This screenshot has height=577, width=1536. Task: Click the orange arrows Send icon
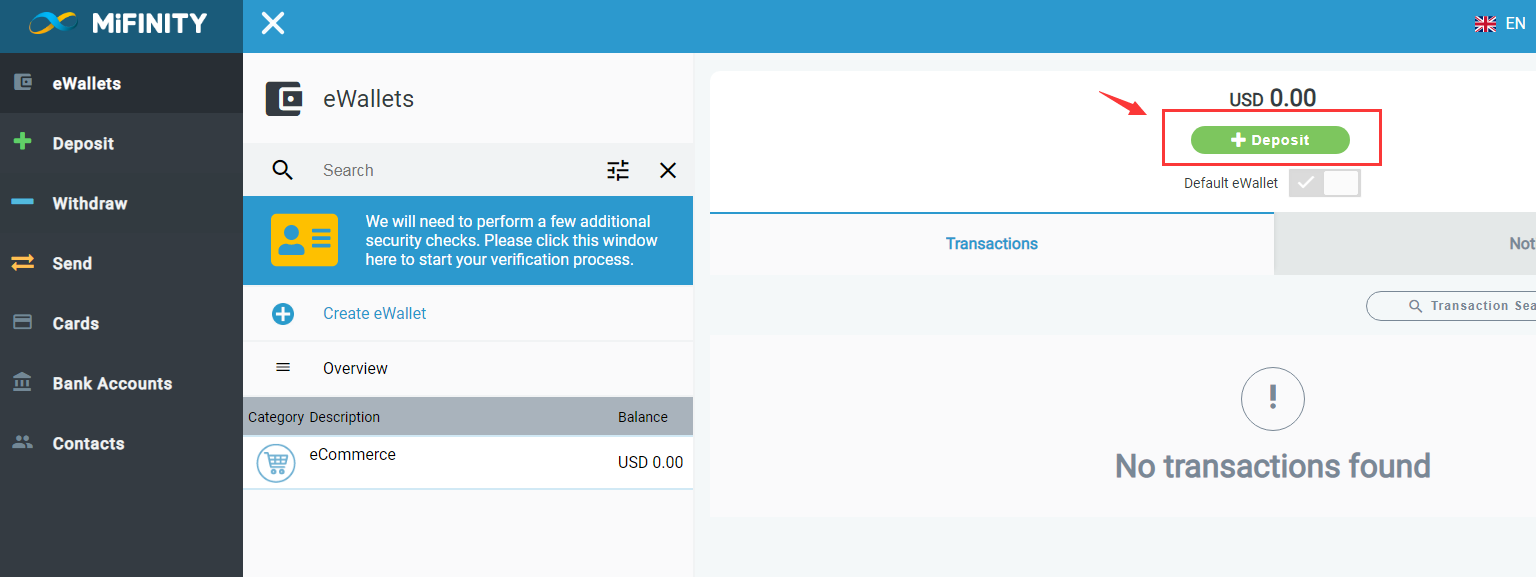tap(22, 263)
